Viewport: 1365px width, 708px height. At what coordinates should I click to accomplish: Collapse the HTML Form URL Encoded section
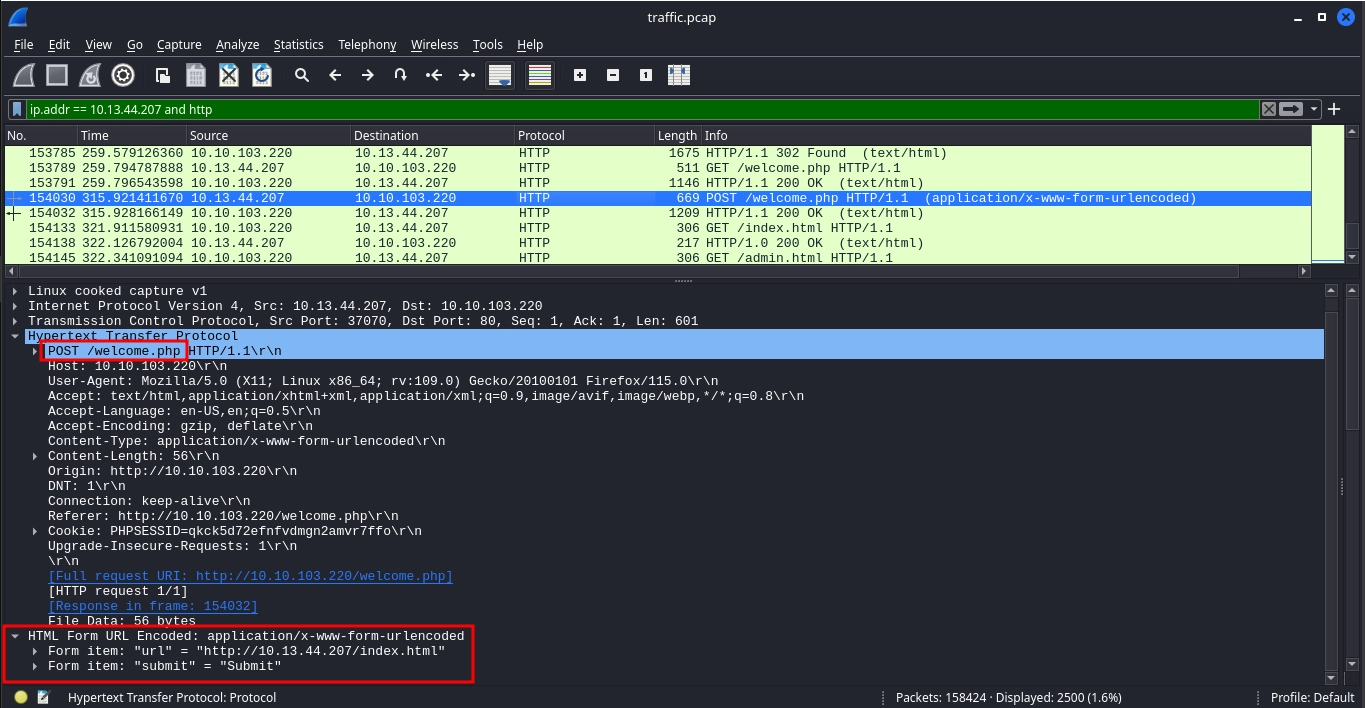click(16, 636)
